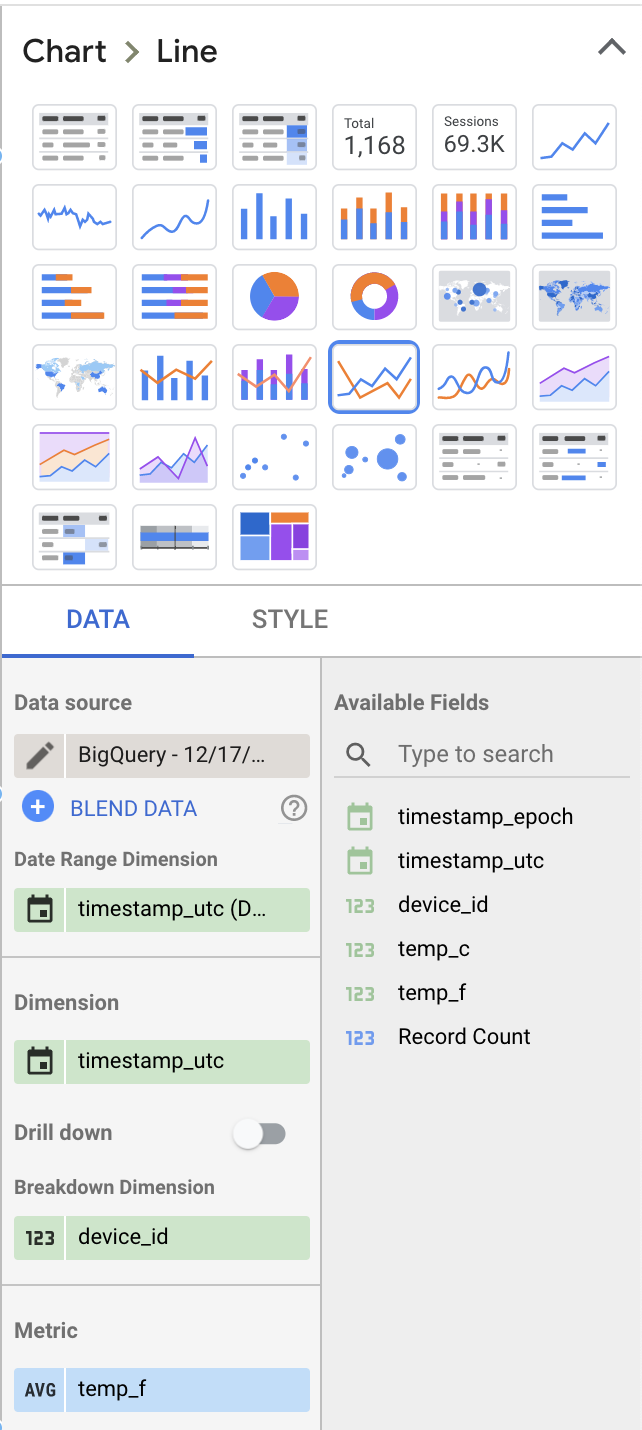Open the AVG aggregation for temp_f
Screen dimensions: 642x1430
[x=40, y=1389]
